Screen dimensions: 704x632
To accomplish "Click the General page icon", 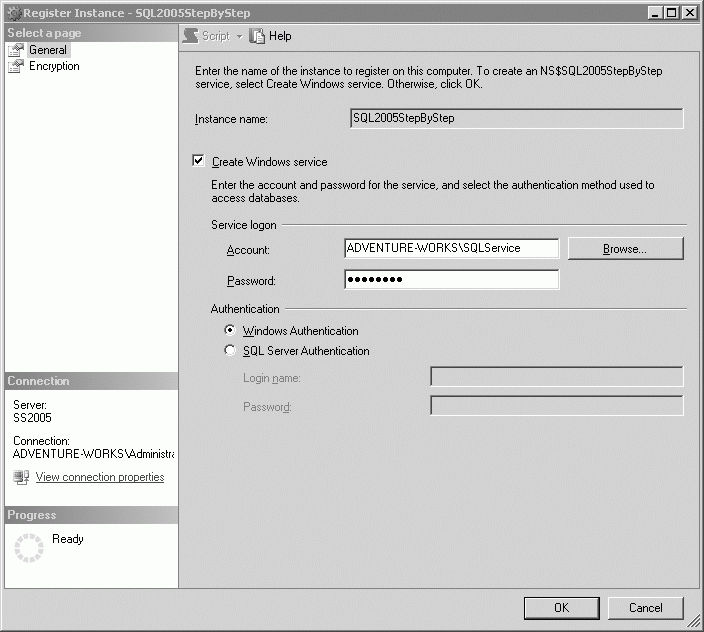I will [16, 50].
